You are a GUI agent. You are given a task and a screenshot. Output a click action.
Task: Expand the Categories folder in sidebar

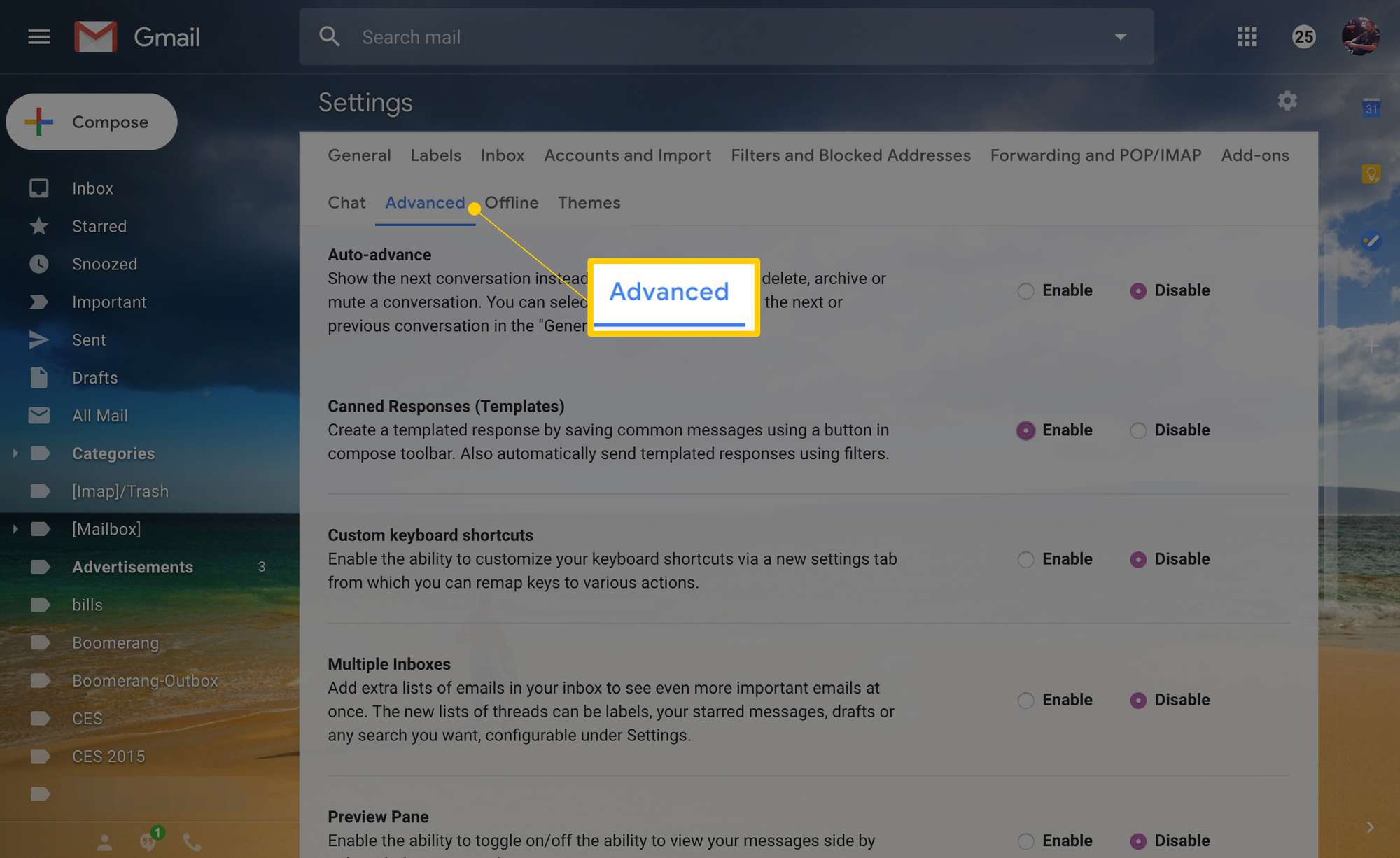coord(14,453)
